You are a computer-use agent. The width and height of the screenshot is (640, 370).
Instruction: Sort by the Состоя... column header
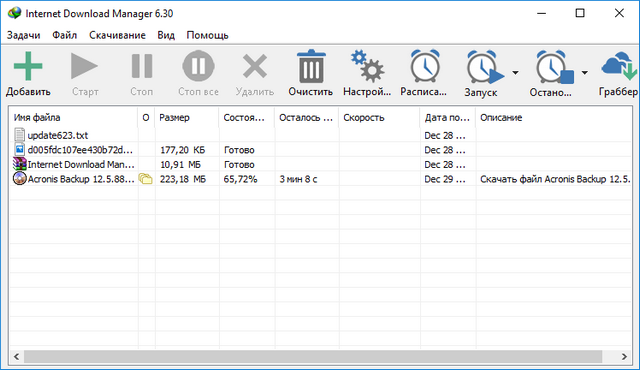click(247, 117)
